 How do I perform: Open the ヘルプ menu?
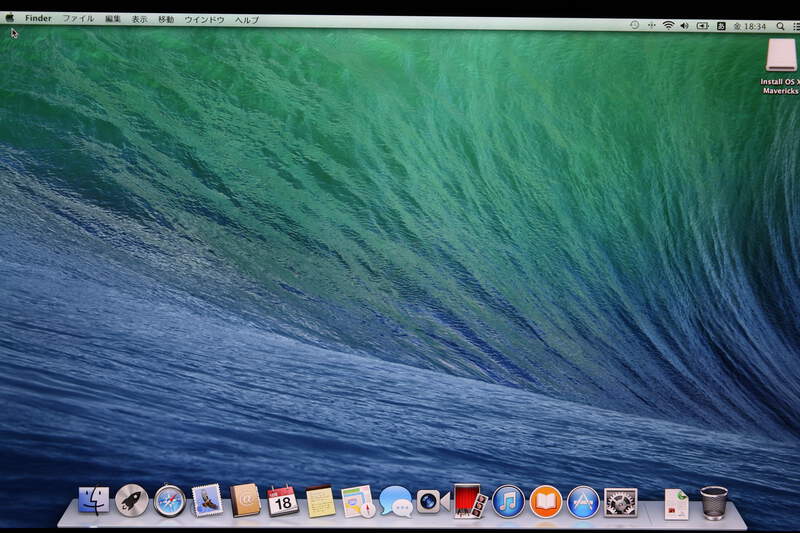pyautogui.click(x=246, y=19)
